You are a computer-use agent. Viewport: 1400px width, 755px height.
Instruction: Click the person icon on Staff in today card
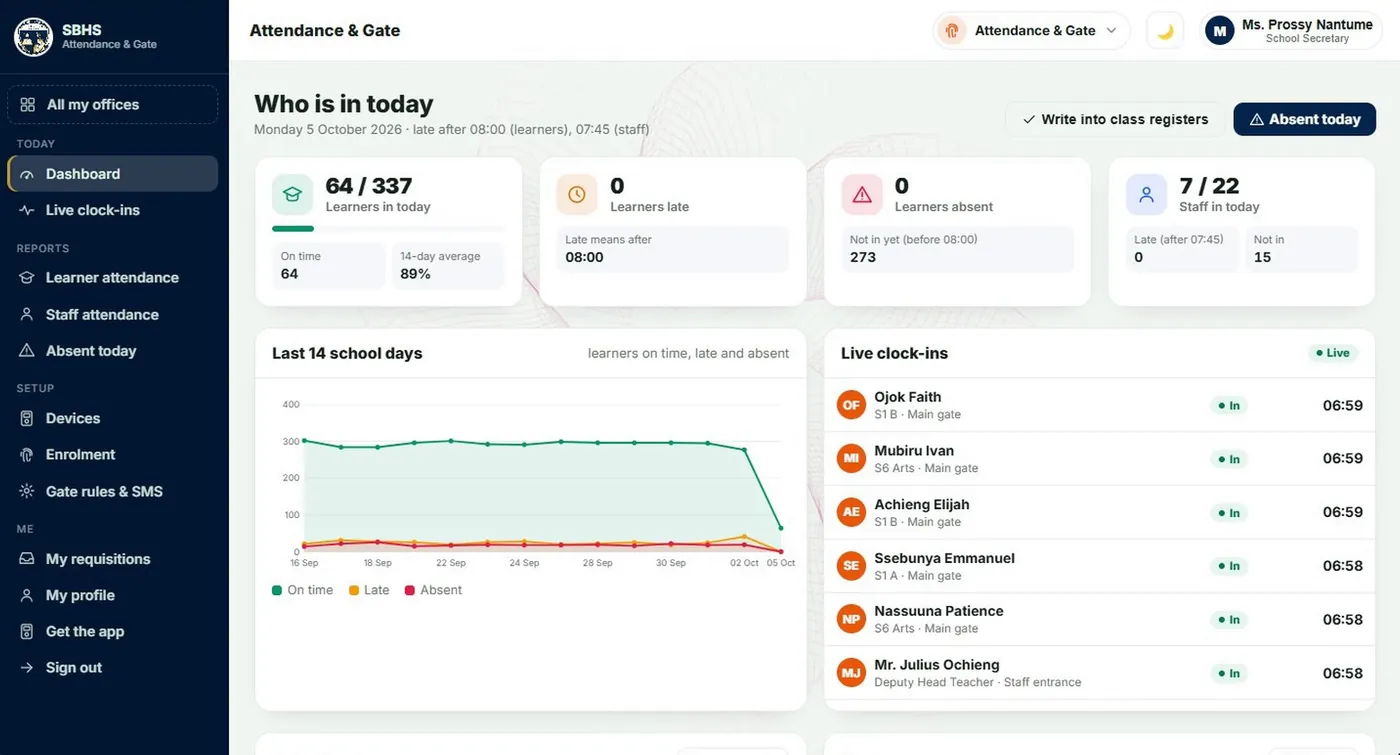(1146, 195)
